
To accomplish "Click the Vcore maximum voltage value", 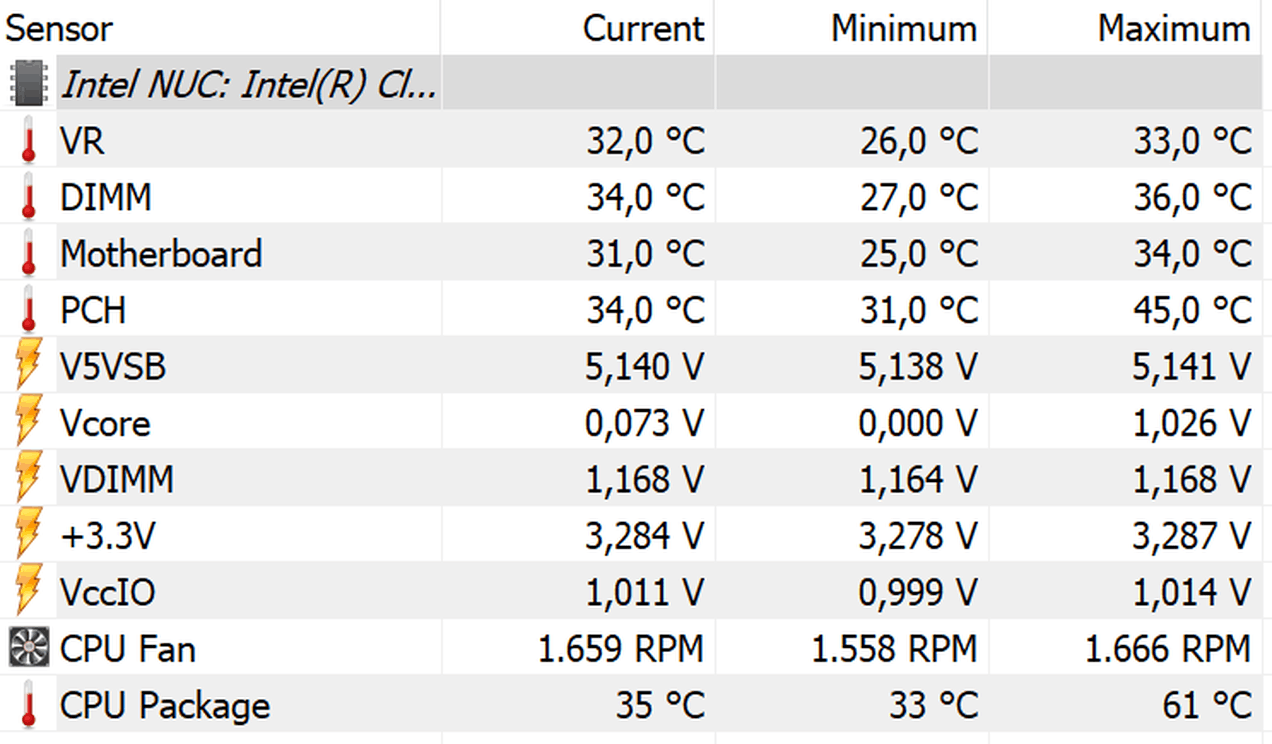I will pos(1192,423).
